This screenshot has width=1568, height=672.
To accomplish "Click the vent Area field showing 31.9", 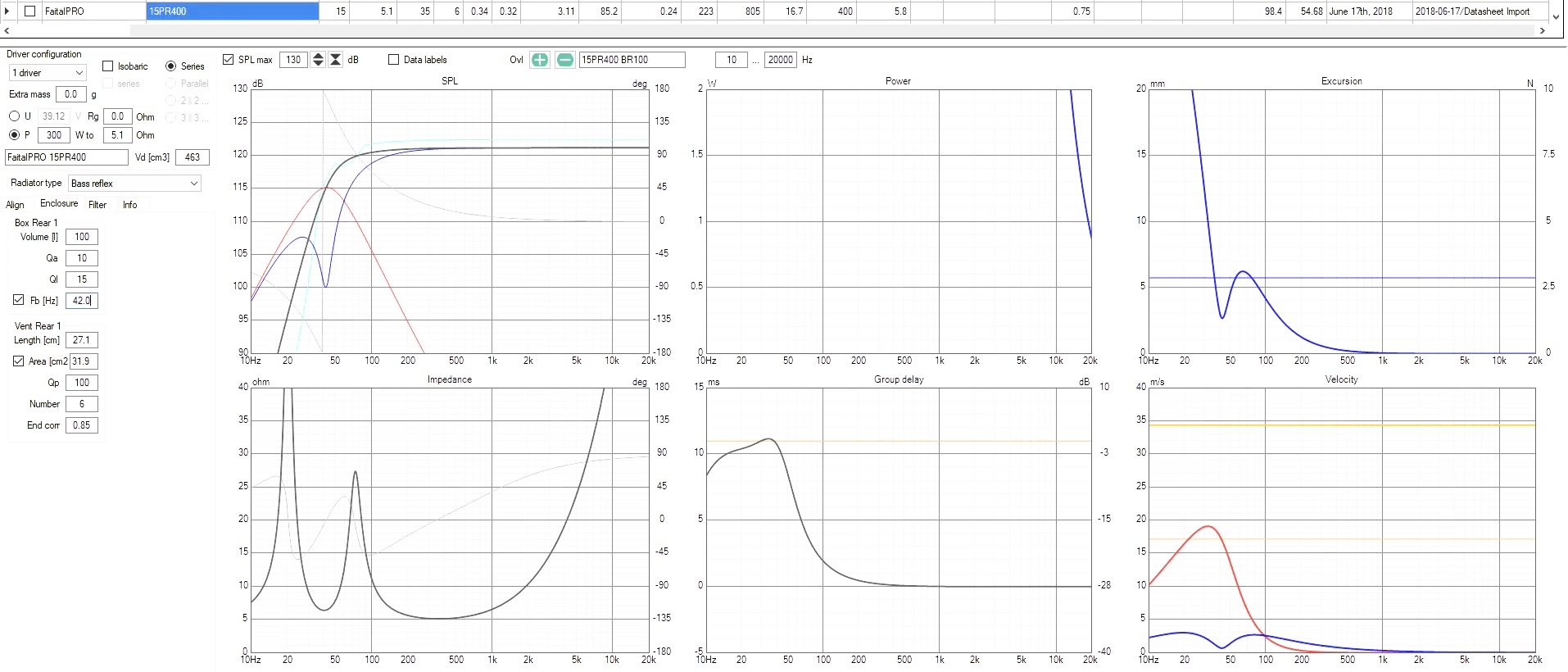I will (84, 361).
